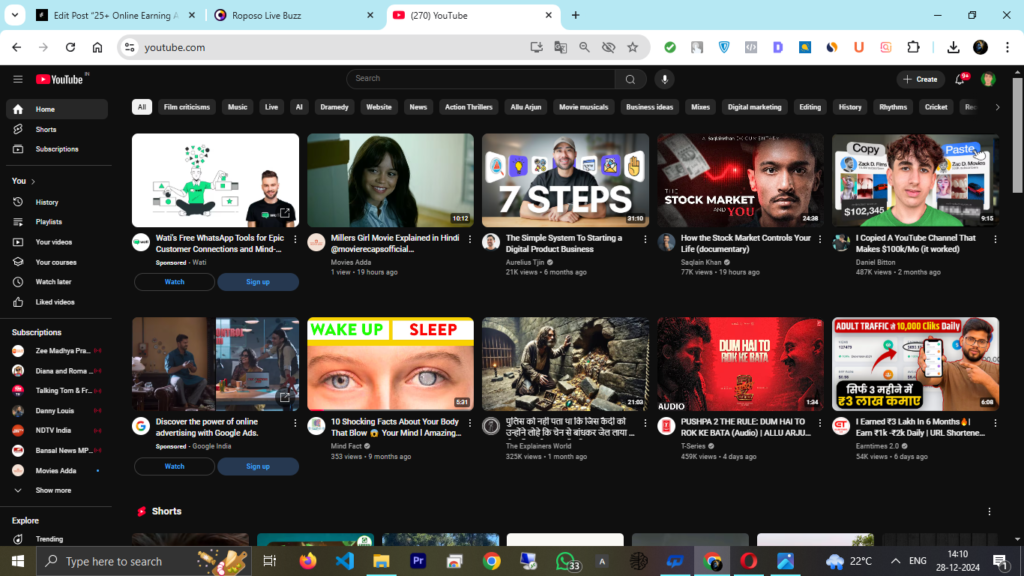Click the Create button
Viewport: 1024px width, 576px height.
[x=920, y=79]
